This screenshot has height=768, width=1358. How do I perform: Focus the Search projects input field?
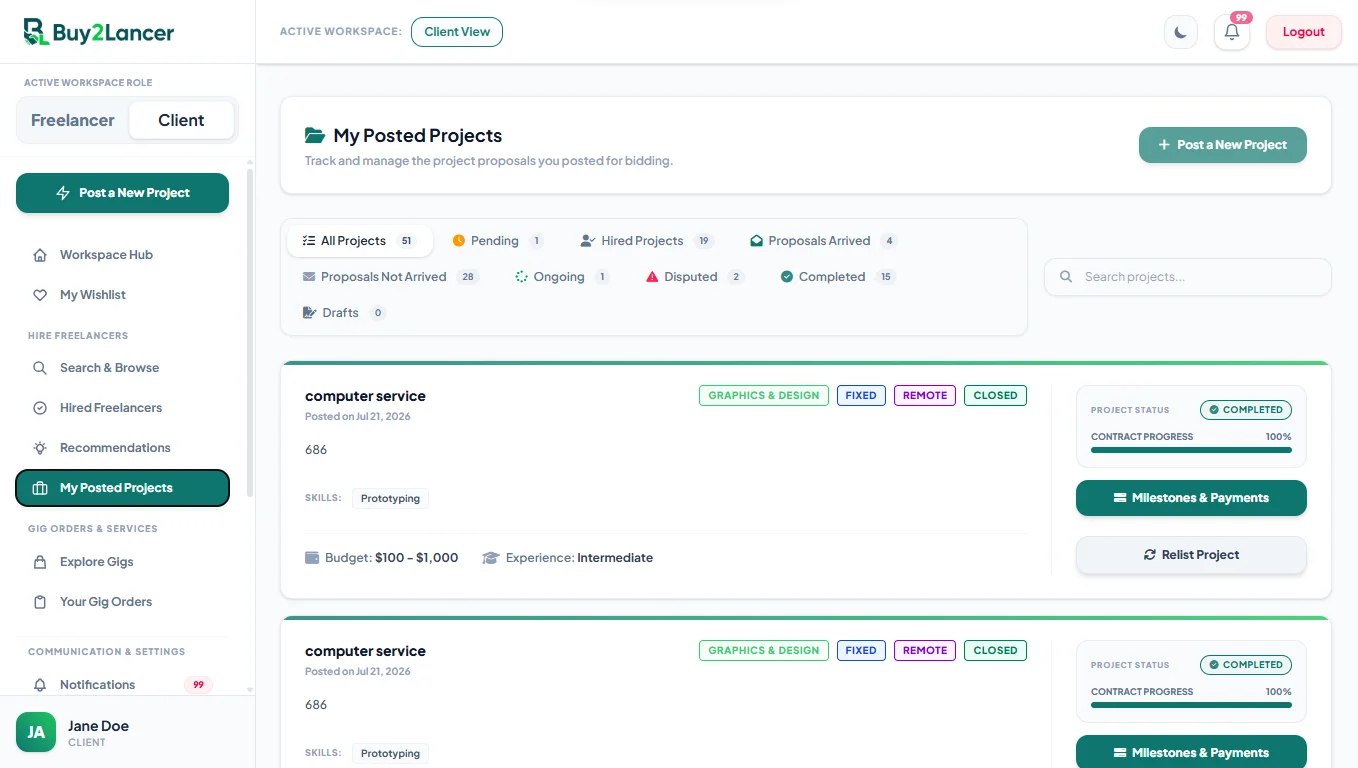[x=1188, y=277]
